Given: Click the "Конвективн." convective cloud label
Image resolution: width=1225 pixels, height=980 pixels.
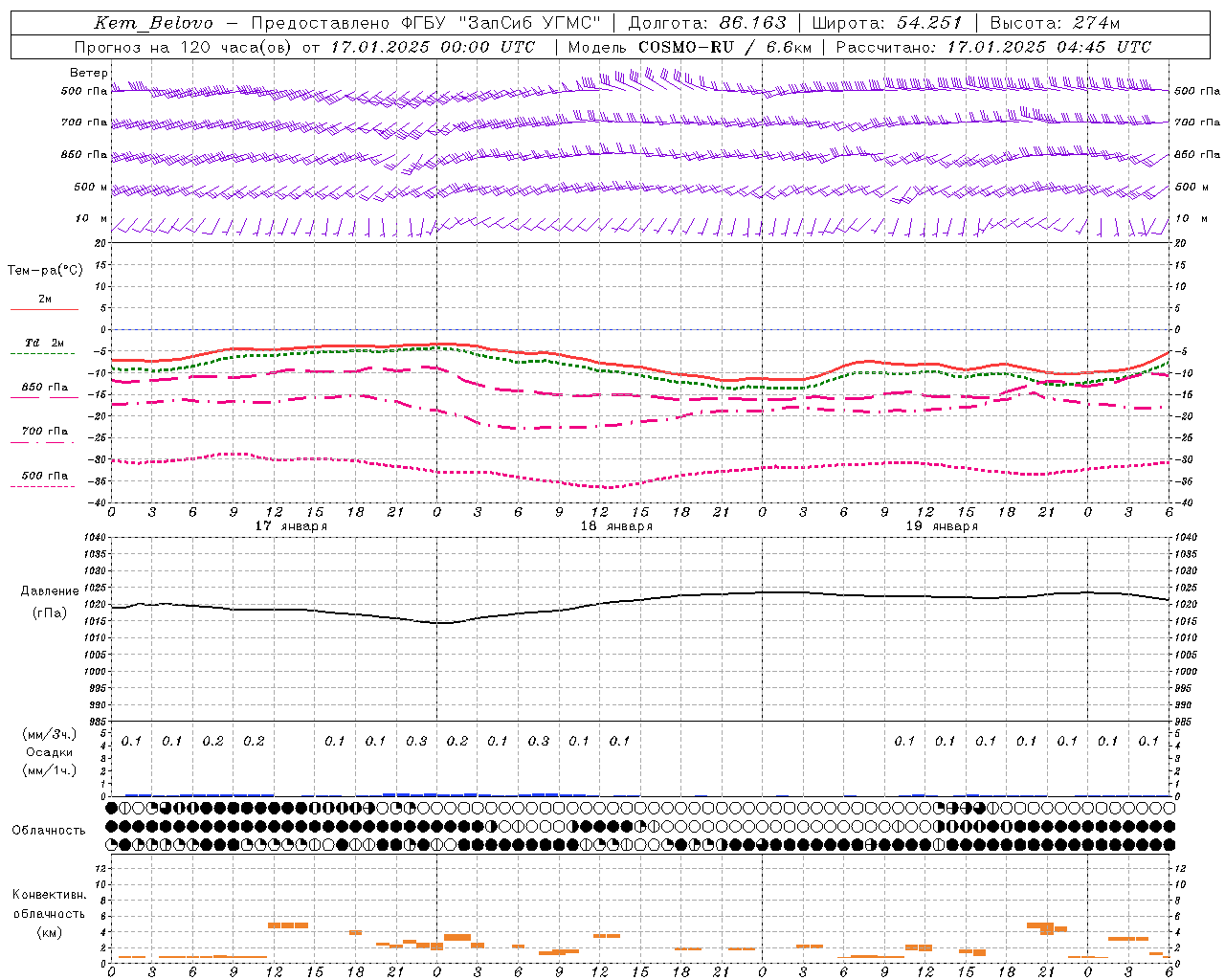Looking at the screenshot, I should pos(50,895).
